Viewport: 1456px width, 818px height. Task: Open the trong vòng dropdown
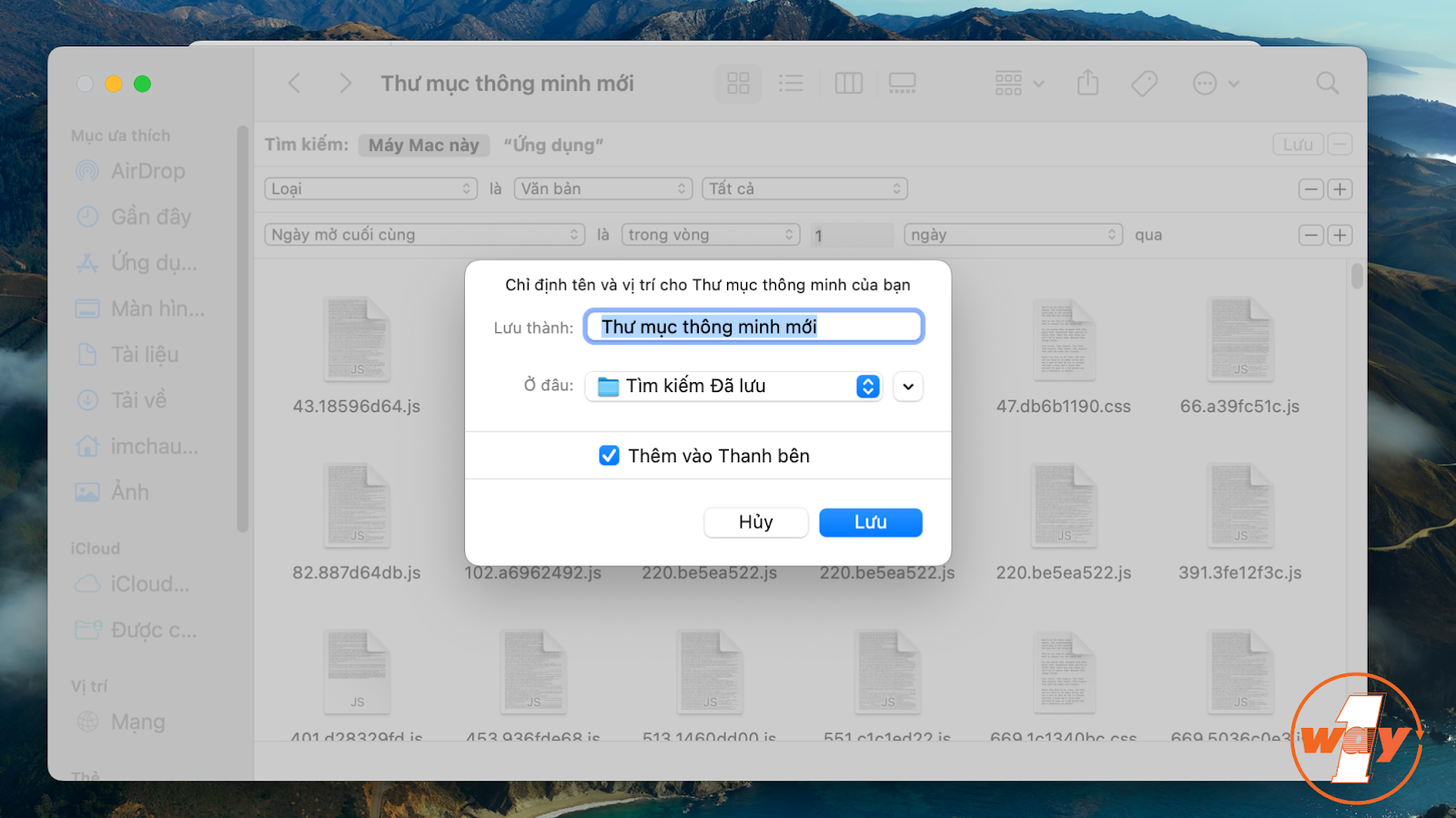pos(711,235)
